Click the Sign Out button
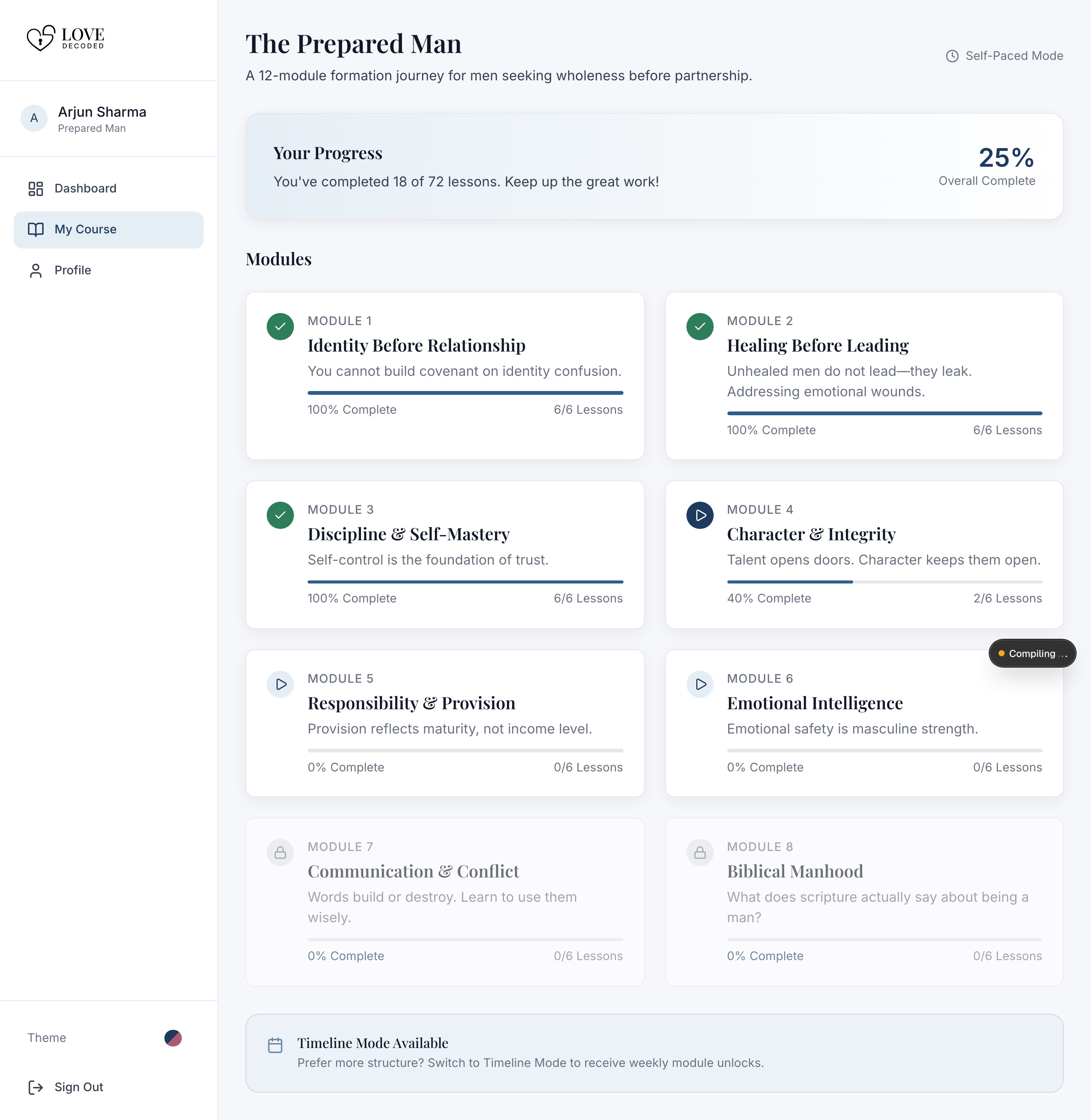 coord(66,1087)
